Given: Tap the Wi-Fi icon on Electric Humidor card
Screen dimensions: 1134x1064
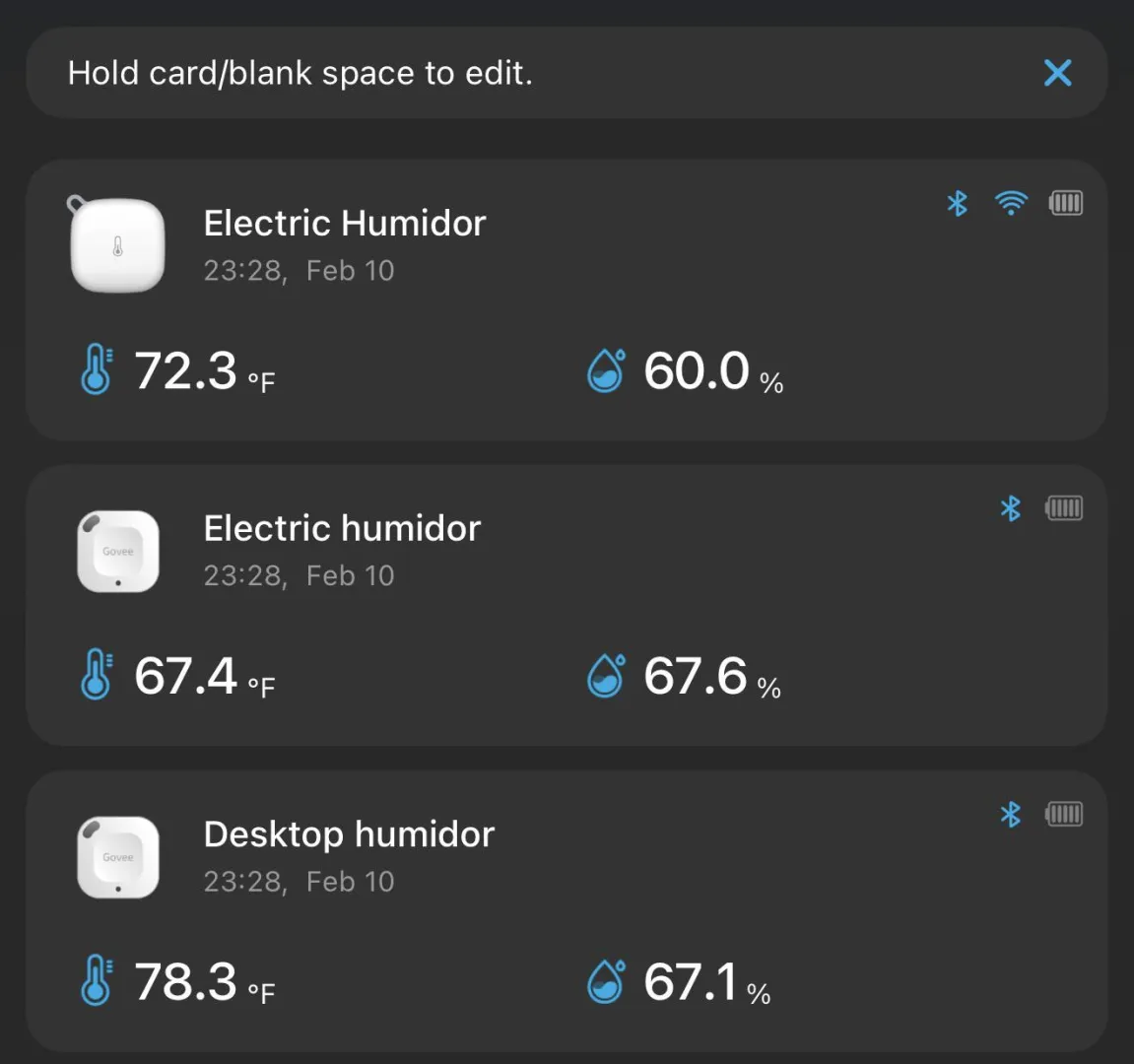Looking at the screenshot, I should pyautogui.click(x=1011, y=203).
